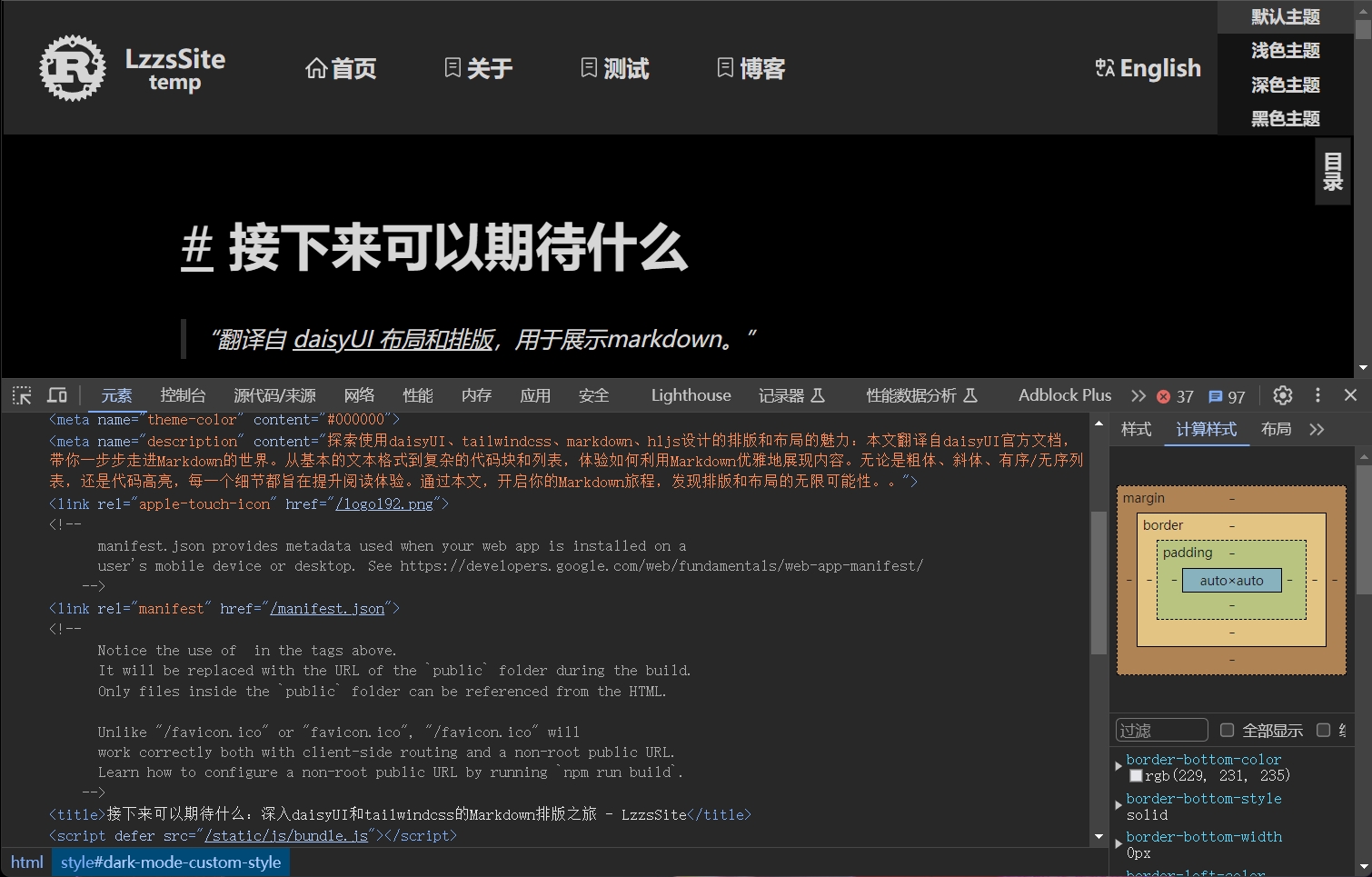Screen dimensions: 1372x877
Task: Follow the daisyUI 布局和排版 link
Action: pyautogui.click(x=394, y=339)
